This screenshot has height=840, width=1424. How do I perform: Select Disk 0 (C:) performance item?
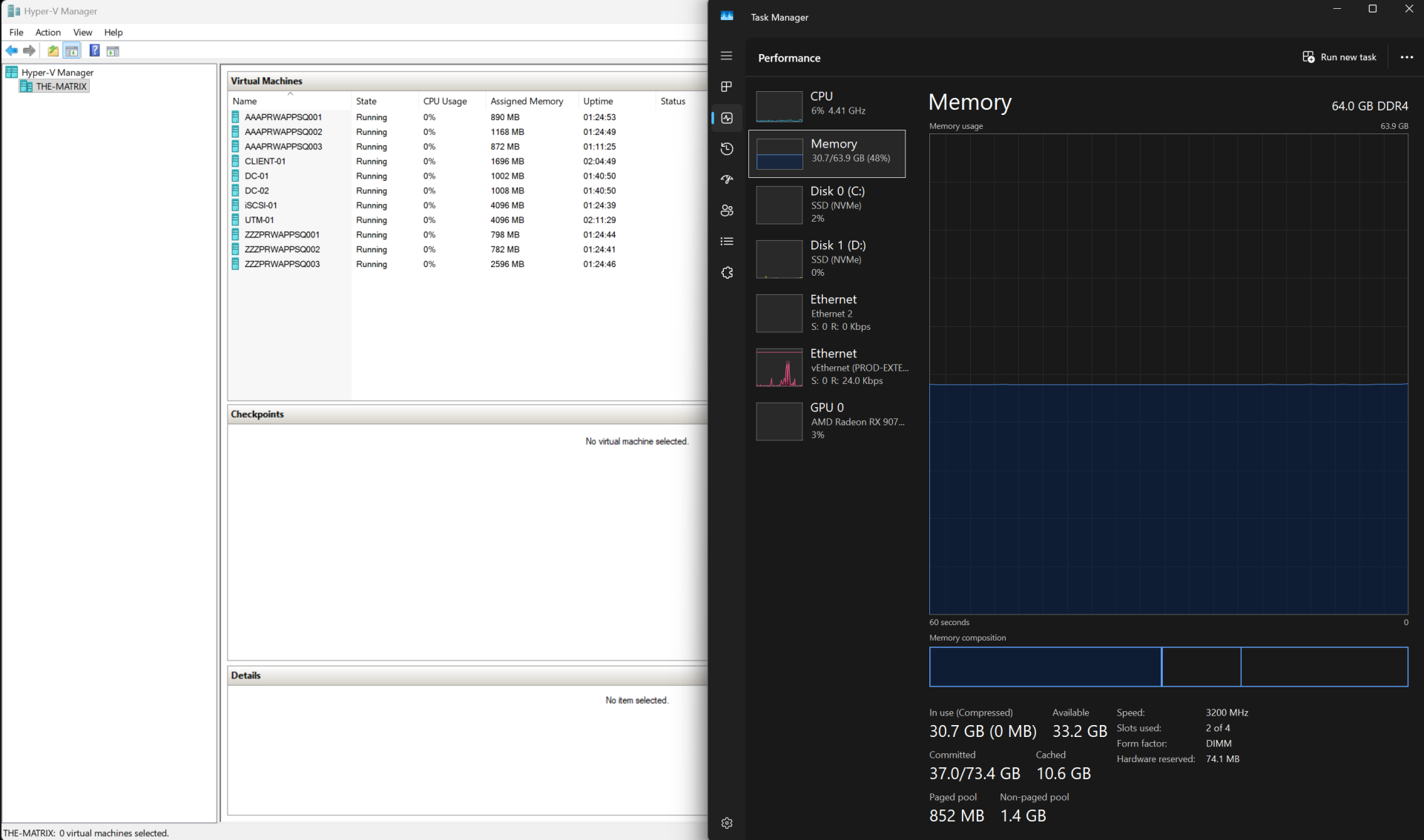[x=827, y=204]
